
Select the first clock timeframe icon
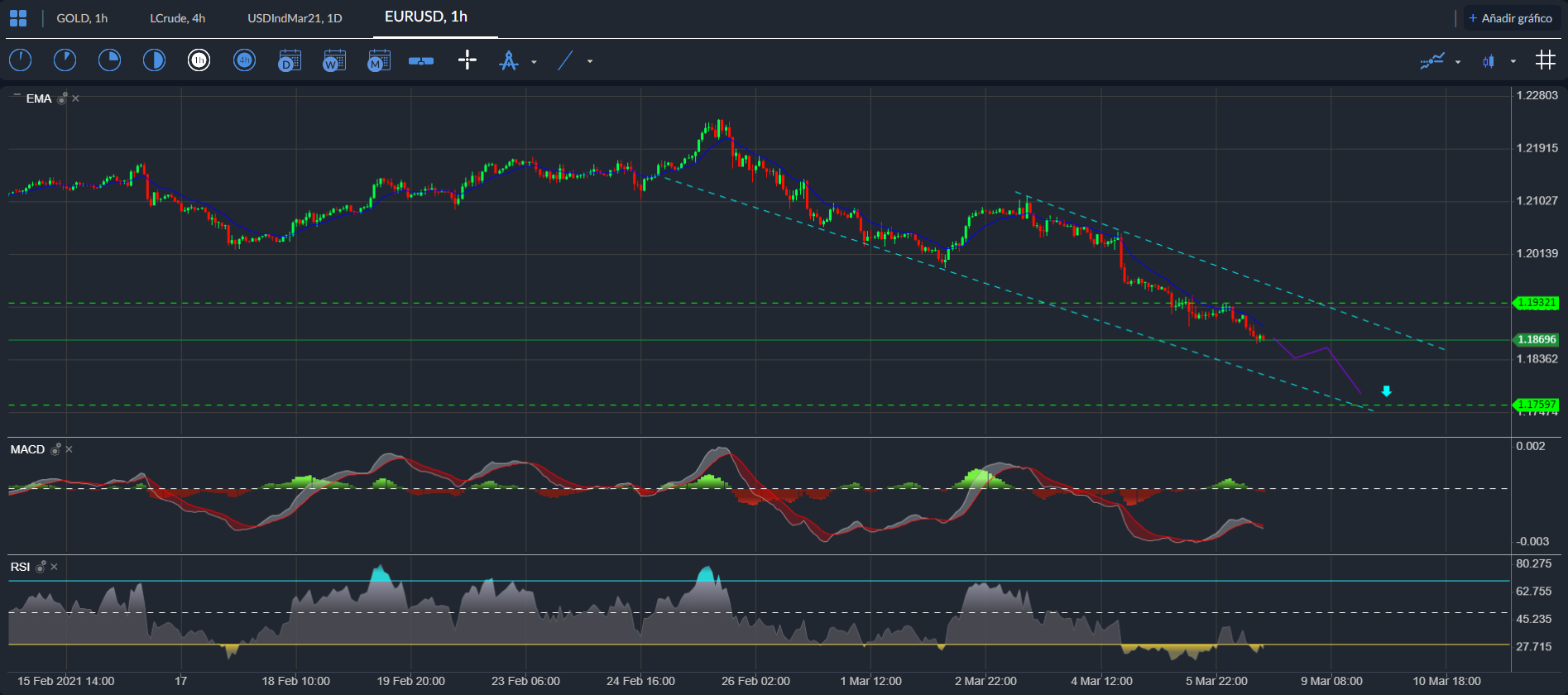20,60
